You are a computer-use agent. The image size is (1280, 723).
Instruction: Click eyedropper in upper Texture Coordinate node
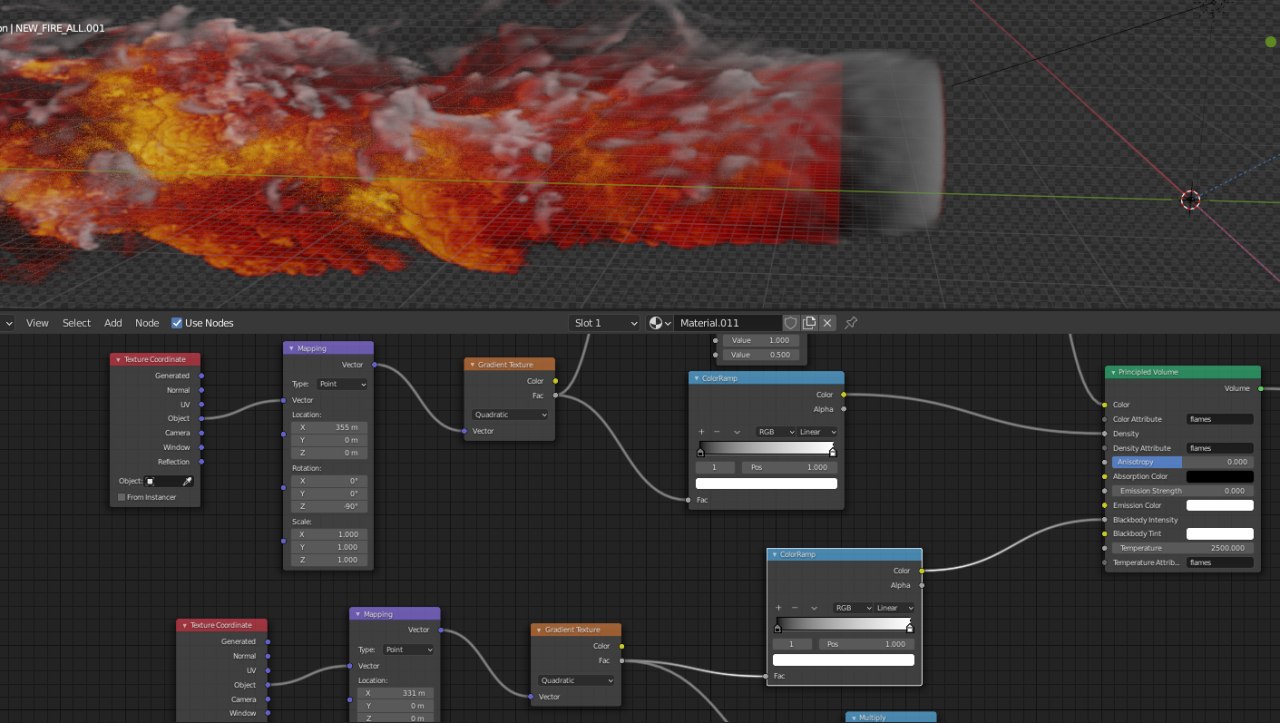click(x=186, y=481)
